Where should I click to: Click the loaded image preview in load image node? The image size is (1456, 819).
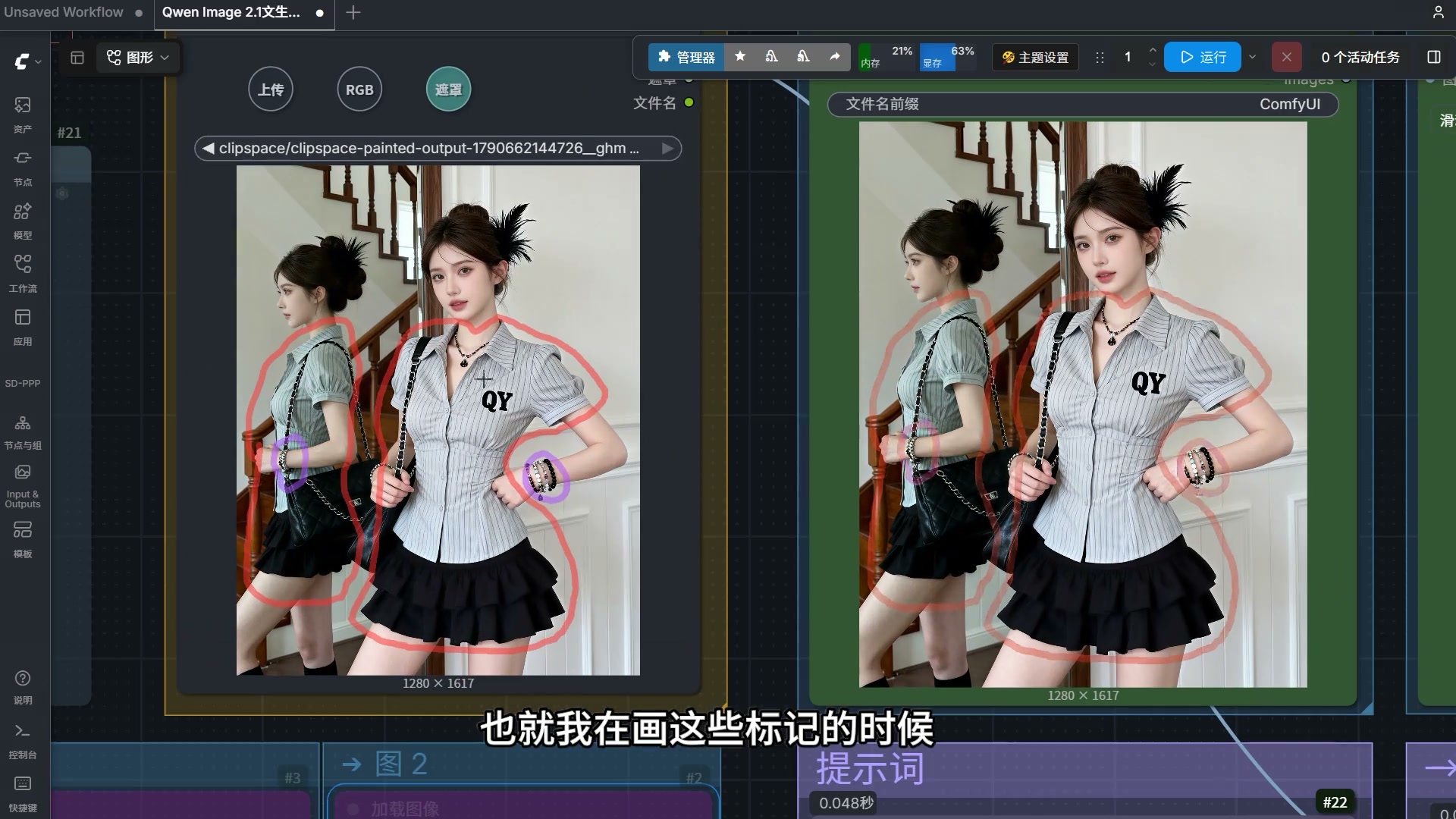pyautogui.click(x=438, y=420)
